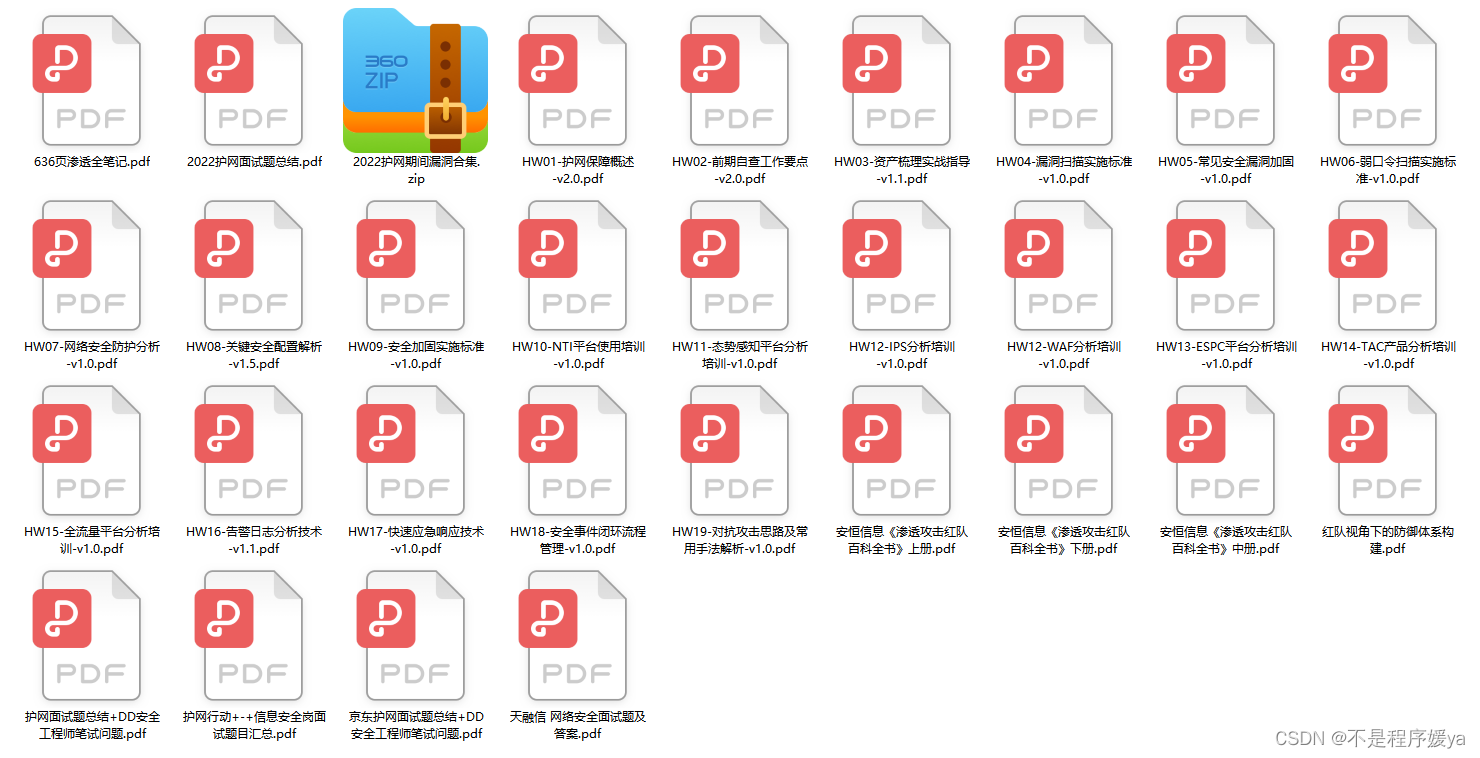The image size is (1480, 758).
Task: Click label HW06-弱口令扫描实施标准-v1.0.pdf
Action: (x=1388, y=170)
